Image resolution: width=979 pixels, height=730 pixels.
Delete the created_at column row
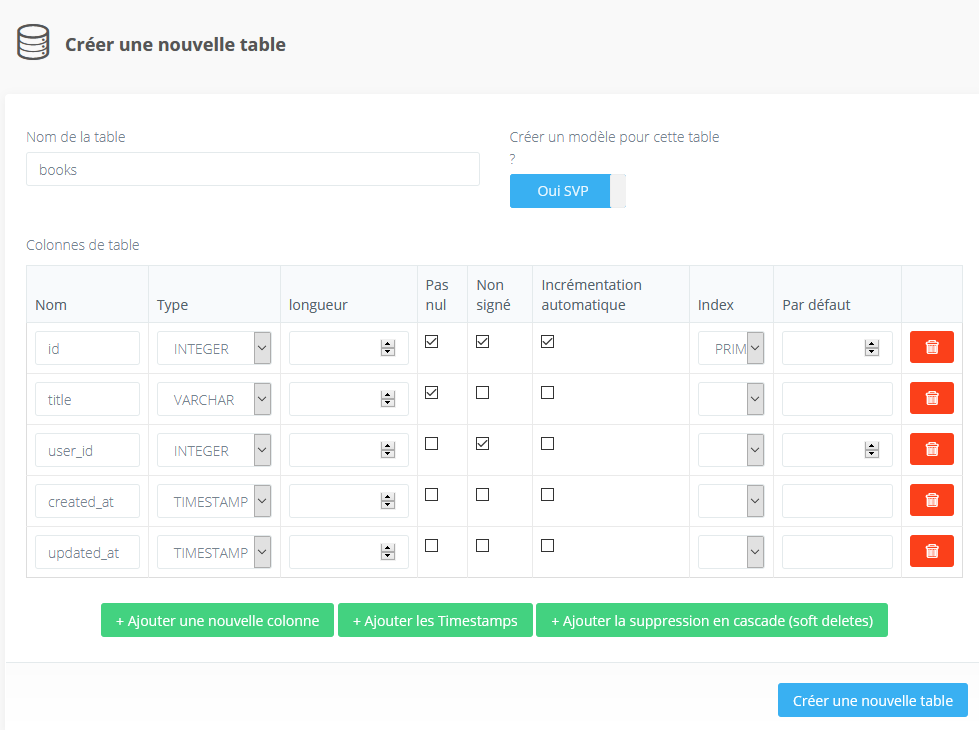coord(931,500)
